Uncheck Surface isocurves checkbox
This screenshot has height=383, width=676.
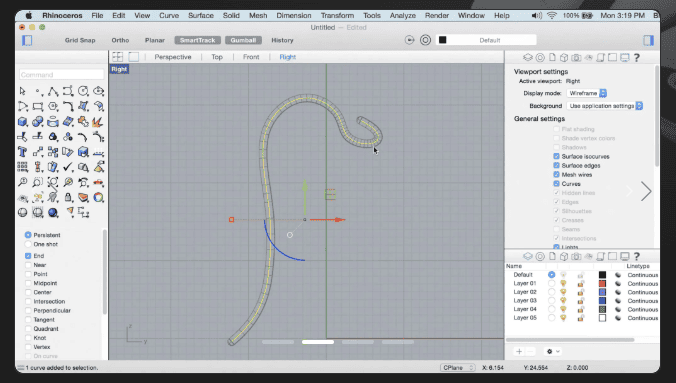(x=556, y=156)
